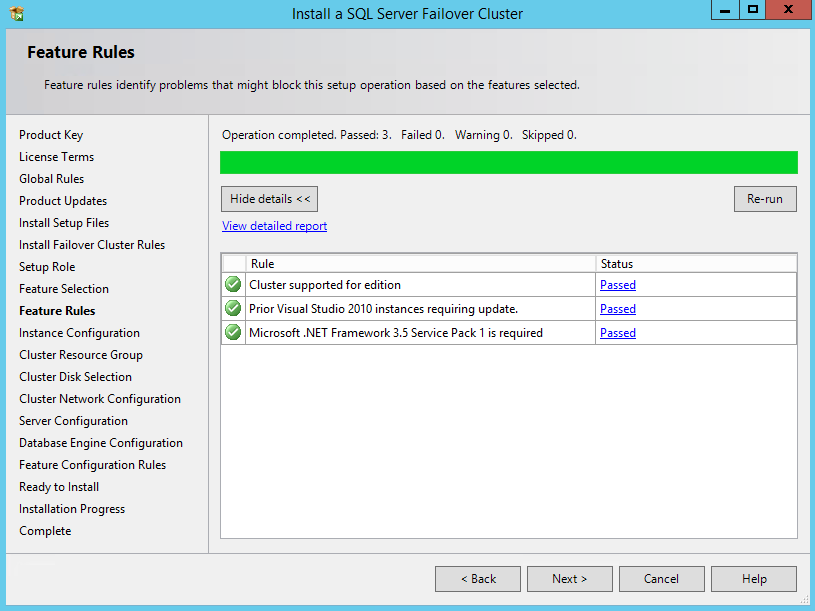Viewport: 815px width, 611px height.
Task: Click the 'Operation completed. Passed: 3.' summary text
Action: pyautogui.click(x=307, y=135)
